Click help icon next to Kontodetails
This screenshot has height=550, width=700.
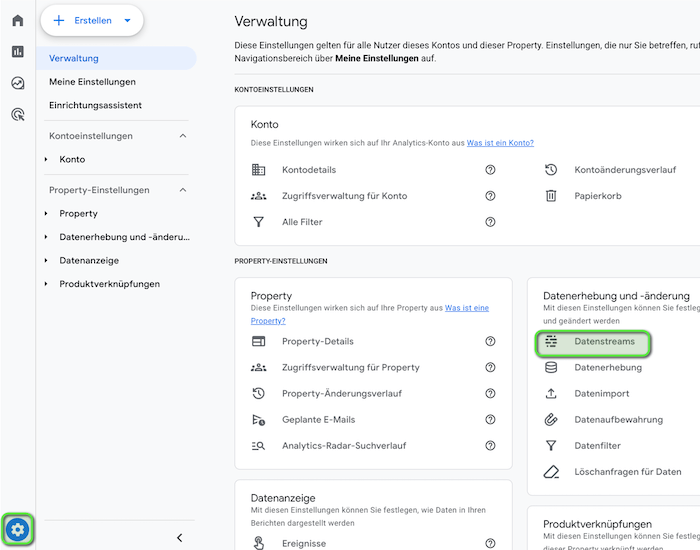(490, 170)
